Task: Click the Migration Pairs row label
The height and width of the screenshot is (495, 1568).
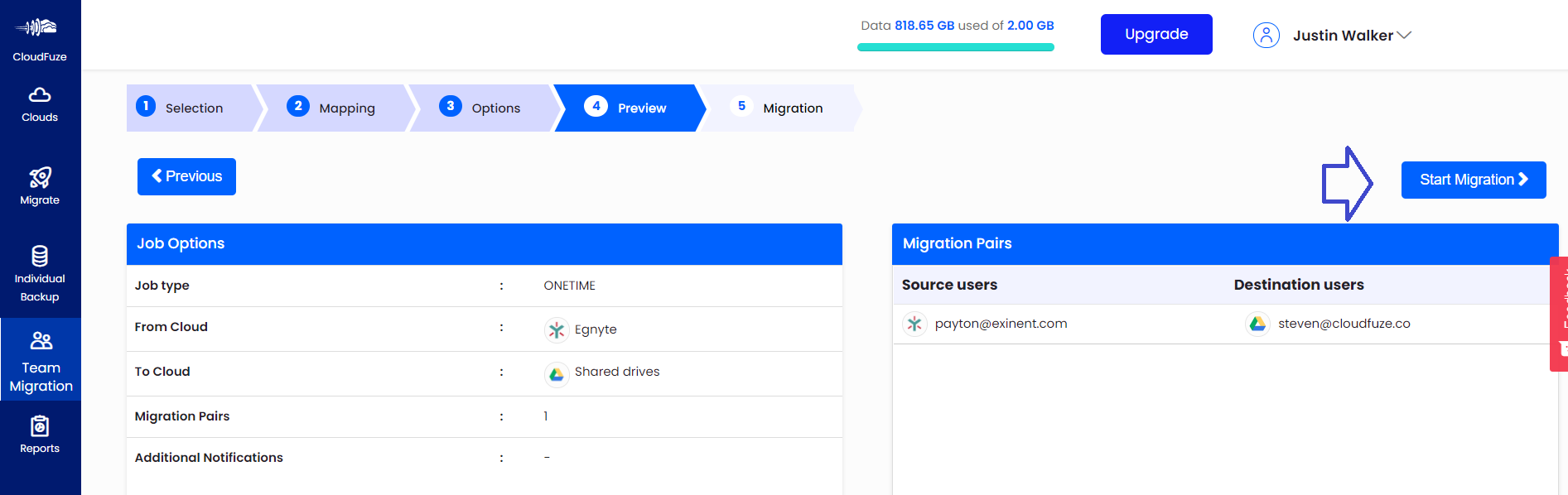Action: click(182, 416)
